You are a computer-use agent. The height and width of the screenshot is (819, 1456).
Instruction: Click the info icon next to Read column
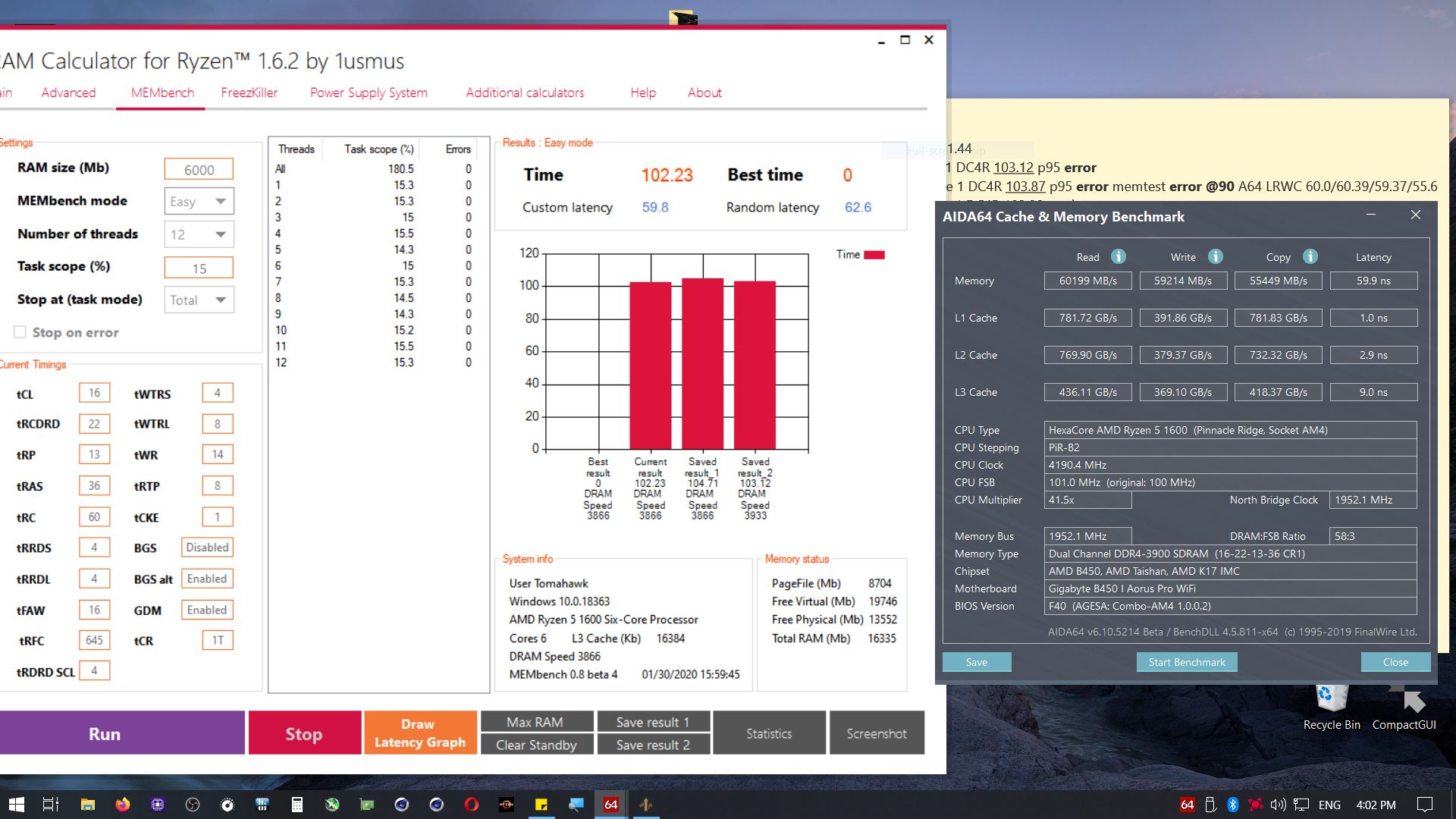tap(1119, 256)
